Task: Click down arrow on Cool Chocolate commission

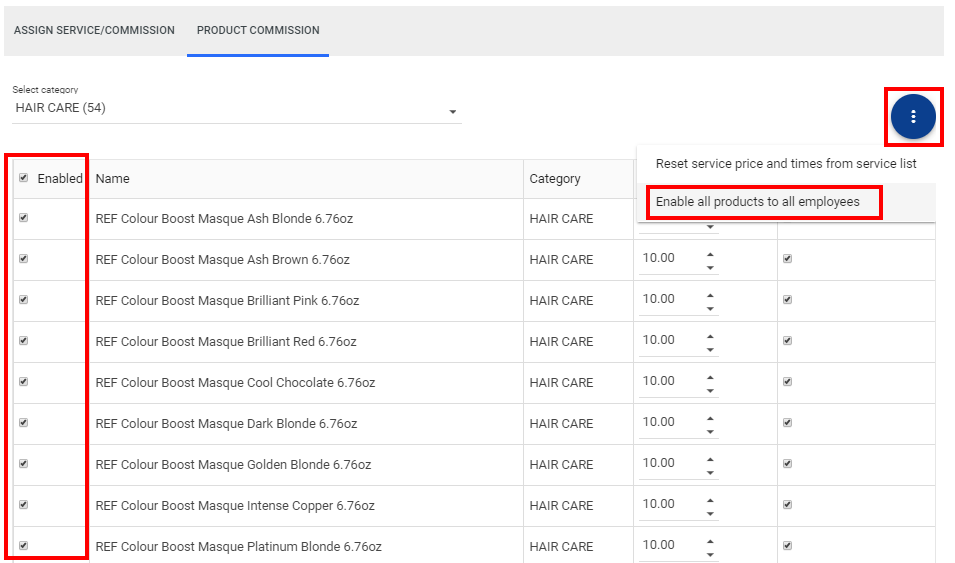Action: pyautogui.click(x=710, y=390)
